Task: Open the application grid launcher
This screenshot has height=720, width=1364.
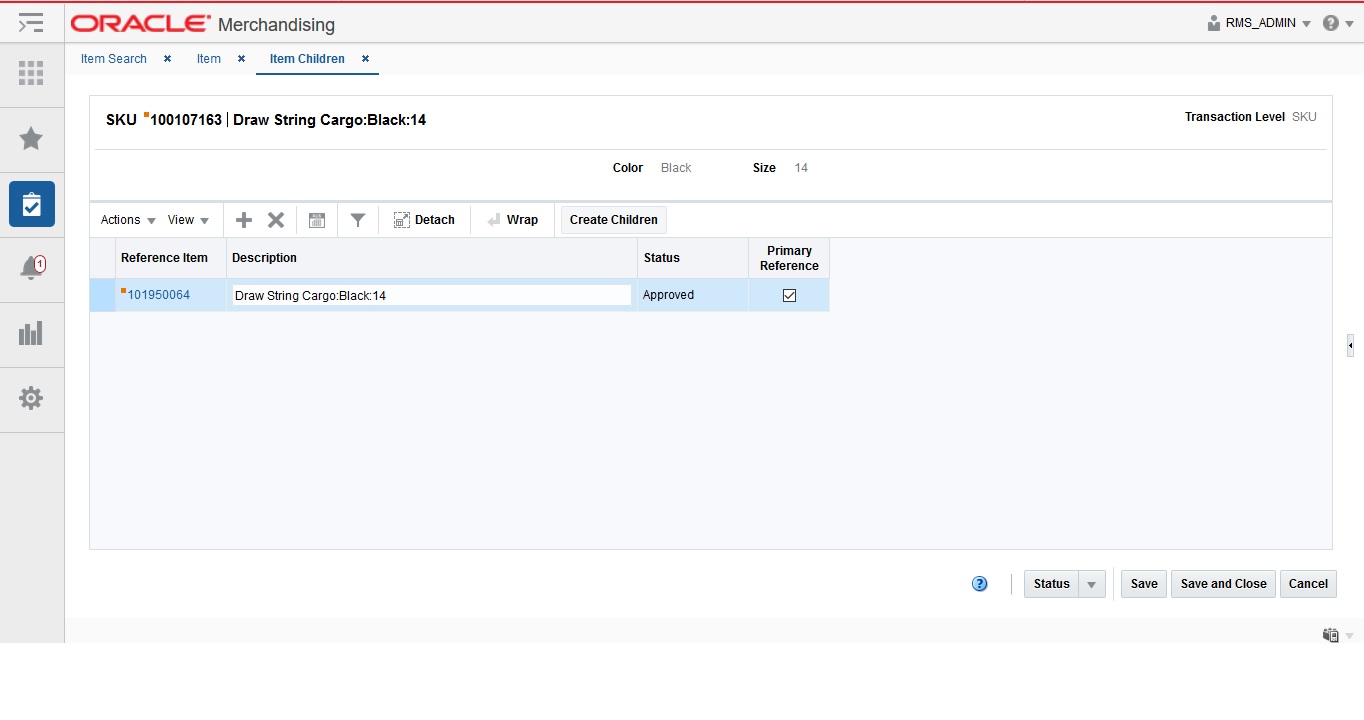Action: (31, 73)
